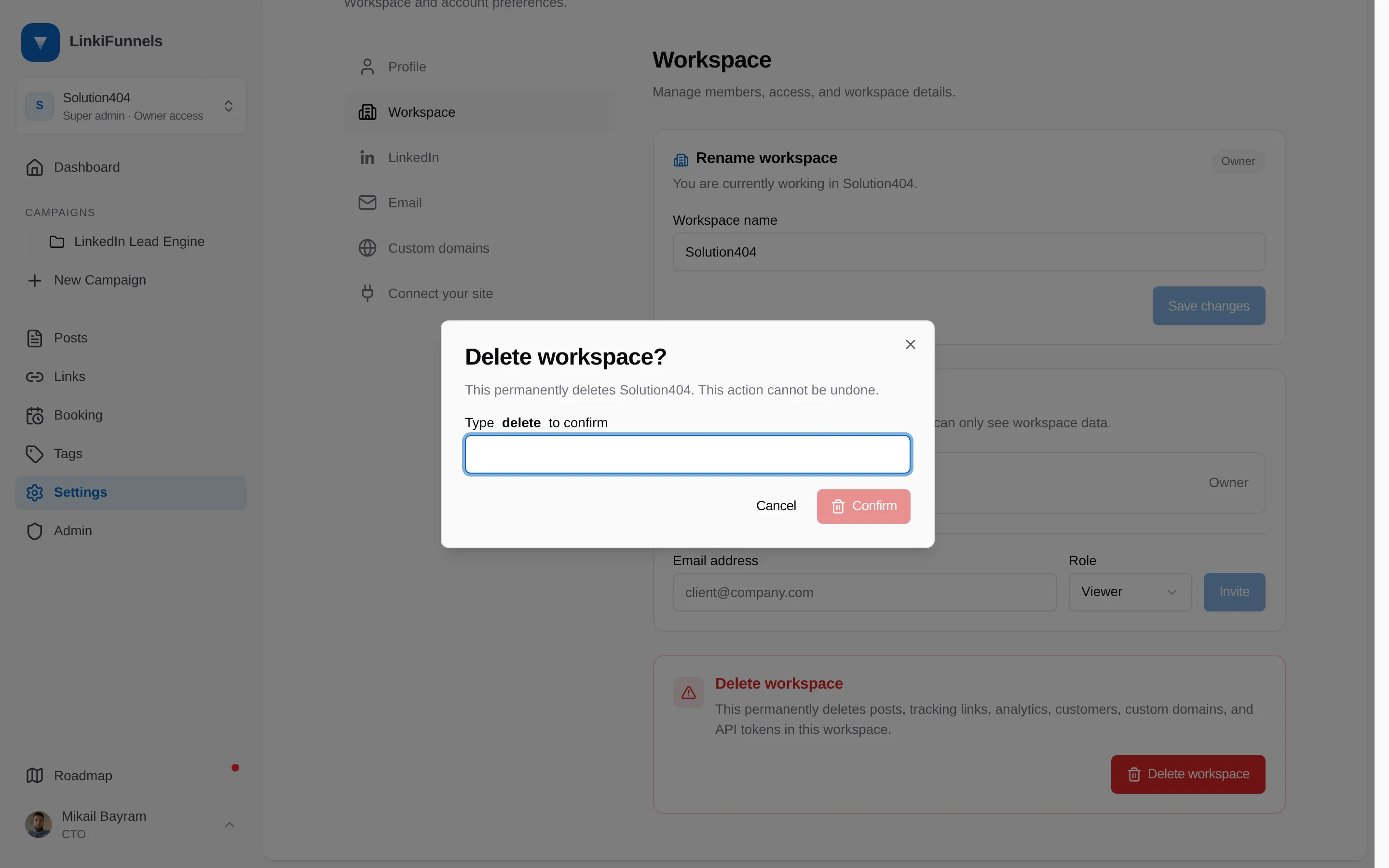Expand the Mikail Bayram user menu chevron

(x=230, y=825)
